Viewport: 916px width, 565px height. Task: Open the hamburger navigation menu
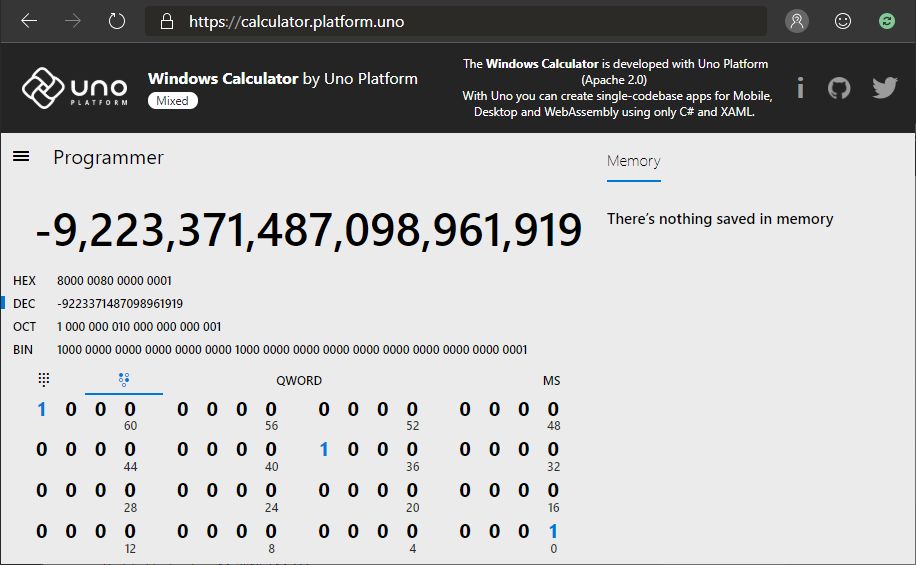point(21,157)
